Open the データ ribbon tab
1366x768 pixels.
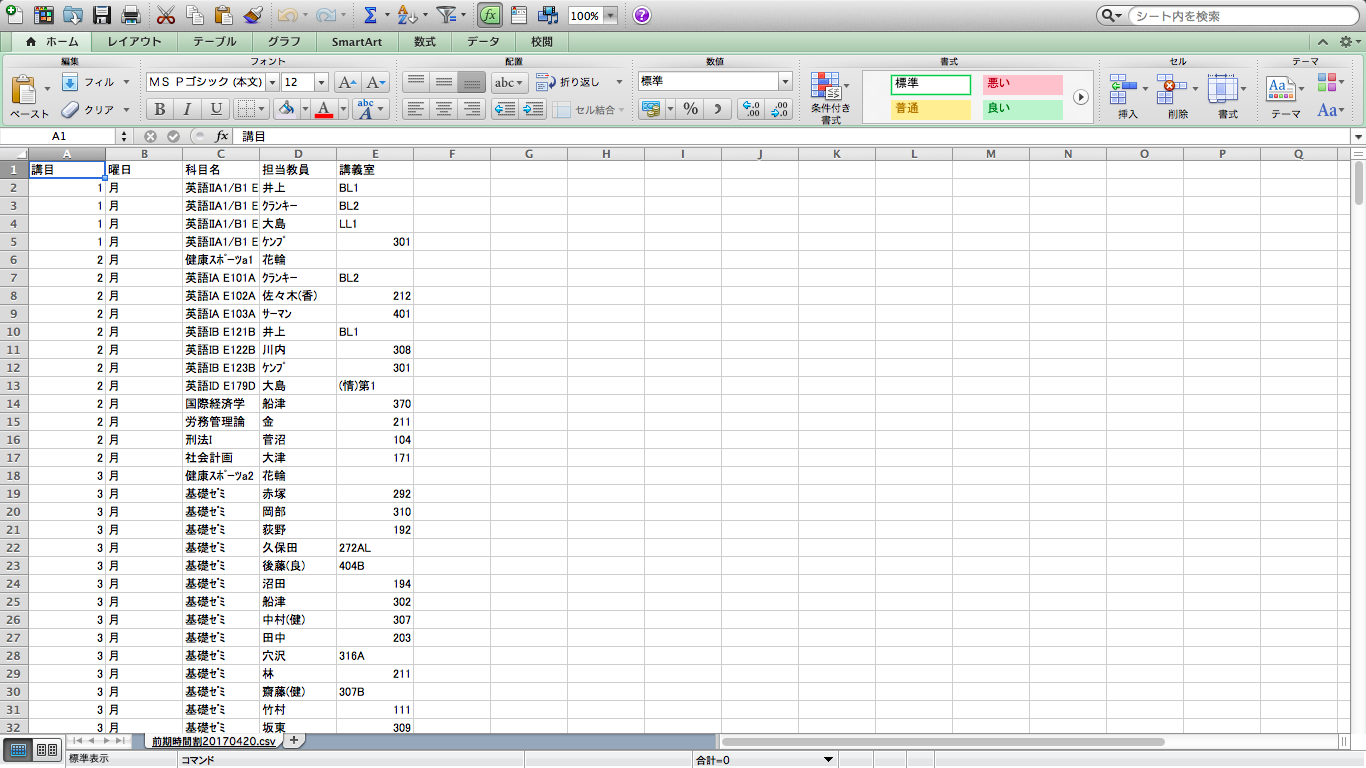483,42
